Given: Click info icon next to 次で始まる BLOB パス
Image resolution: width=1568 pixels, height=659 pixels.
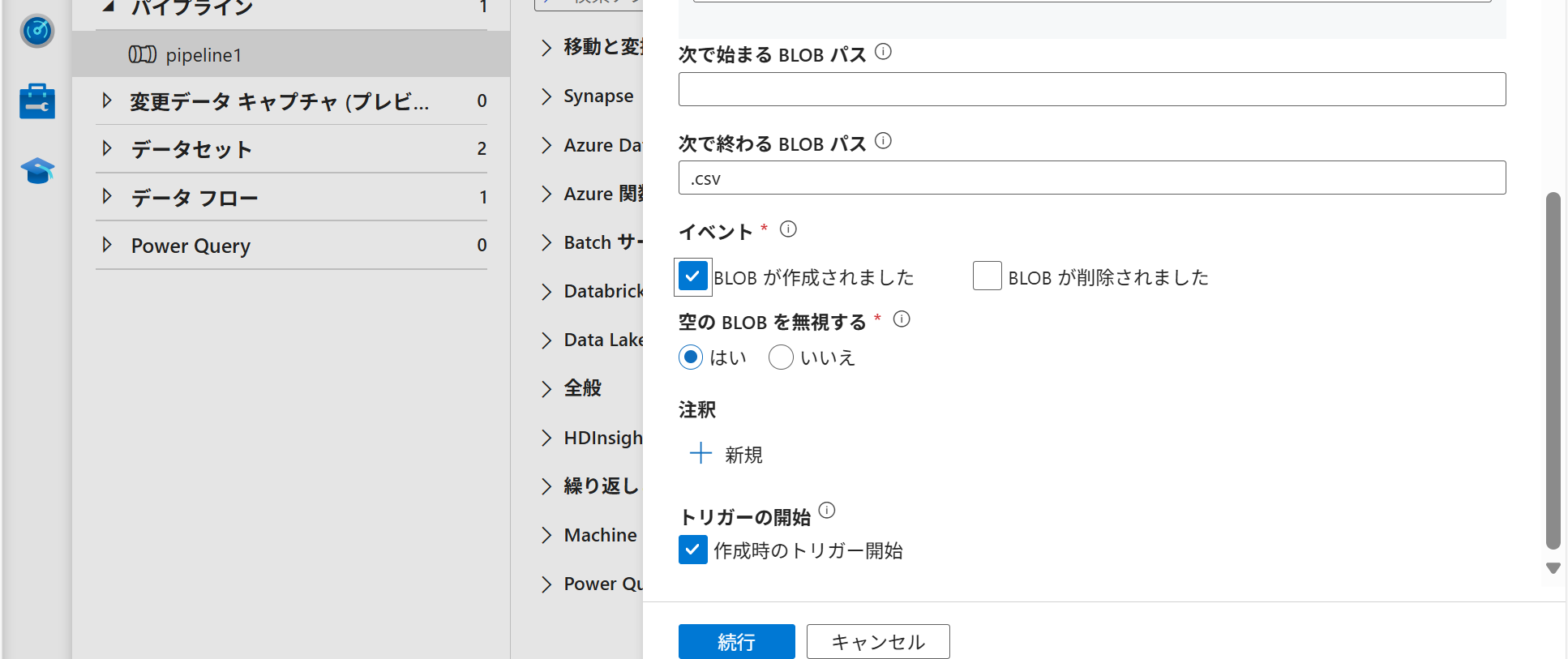Looking at the screenshot, I should [884, 53].
